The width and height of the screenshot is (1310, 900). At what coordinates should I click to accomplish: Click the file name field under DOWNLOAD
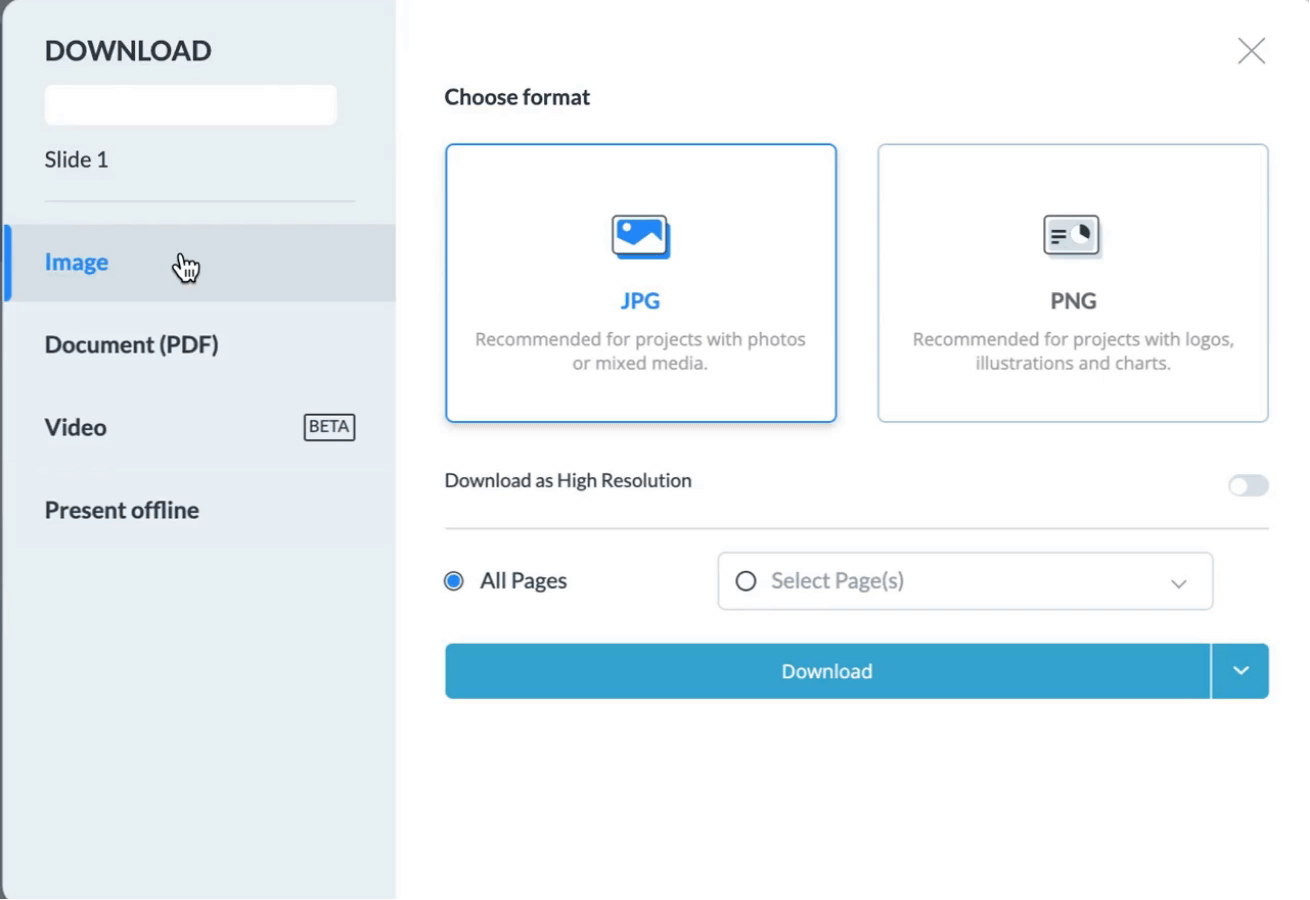click(190, 105)
